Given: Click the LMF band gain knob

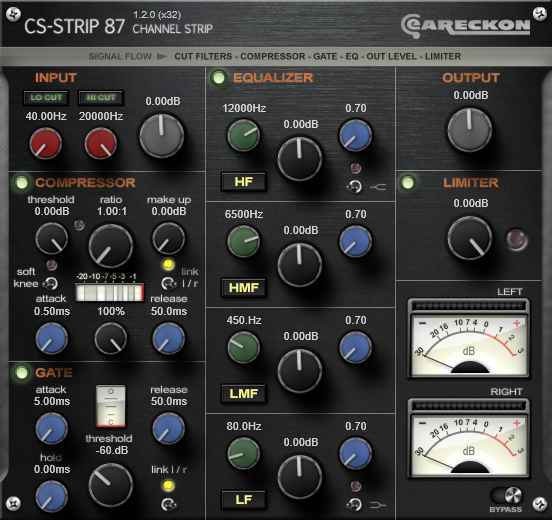Looking at the screenshot, I should tap(300, 371).
